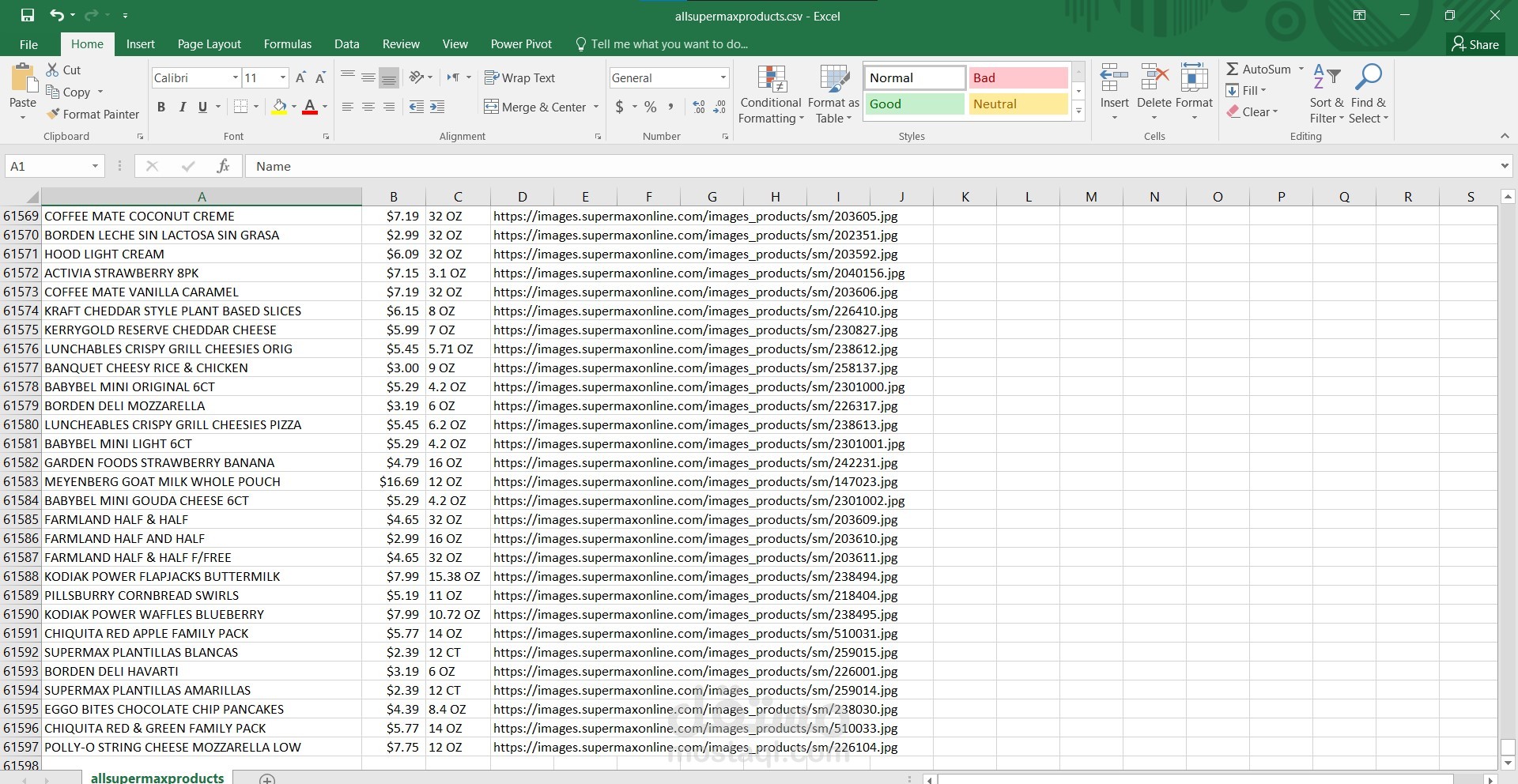Viewport: 1518px width, 784px height.
Task: Open the General number format dropdown
Action: pos(723,77)
